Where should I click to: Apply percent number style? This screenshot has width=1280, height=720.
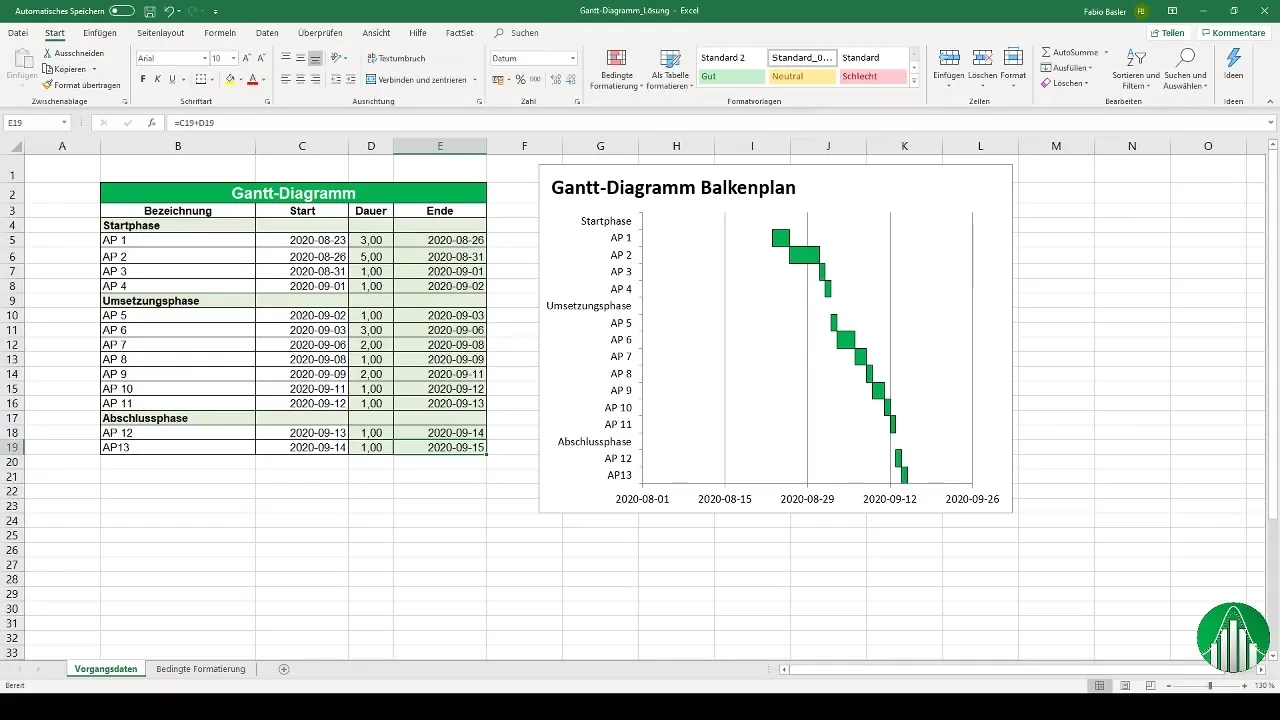[521, 79]
